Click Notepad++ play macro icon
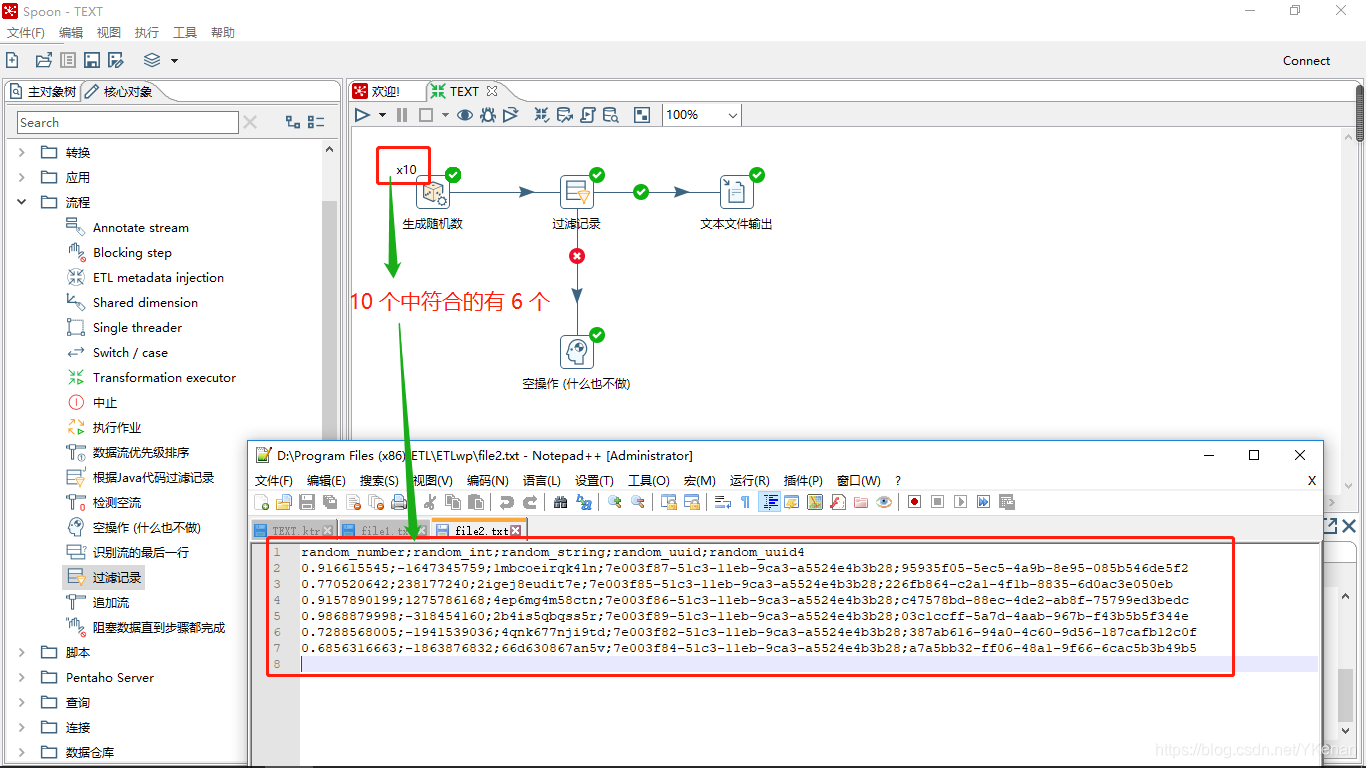The image size is (1366, 768). point(960,502)
